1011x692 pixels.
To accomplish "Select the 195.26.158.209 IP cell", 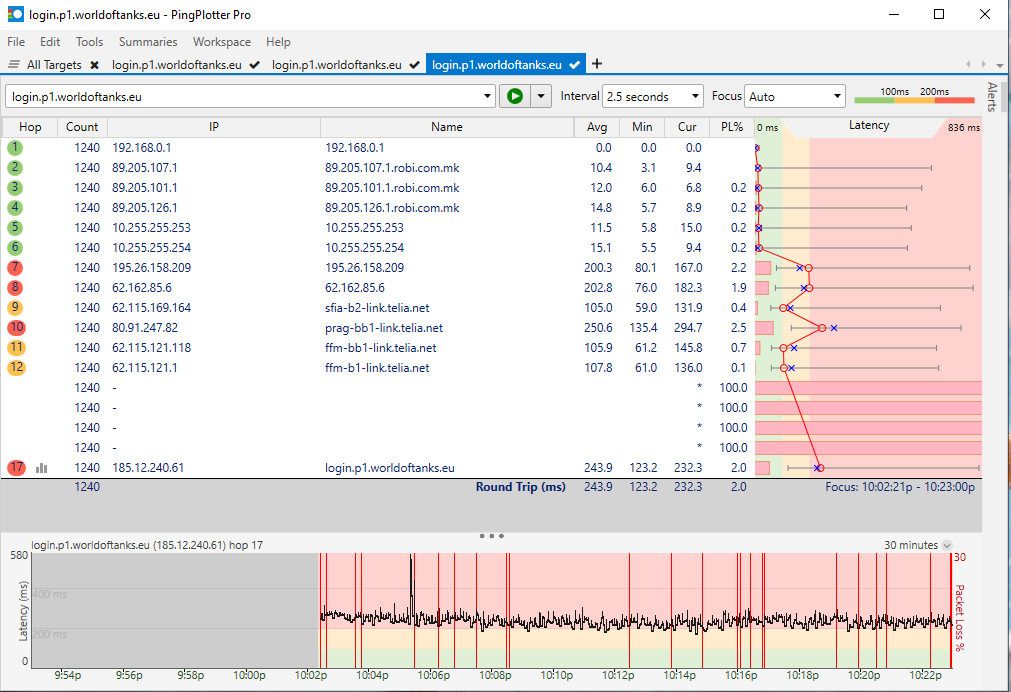I will [x=152, y=268].
